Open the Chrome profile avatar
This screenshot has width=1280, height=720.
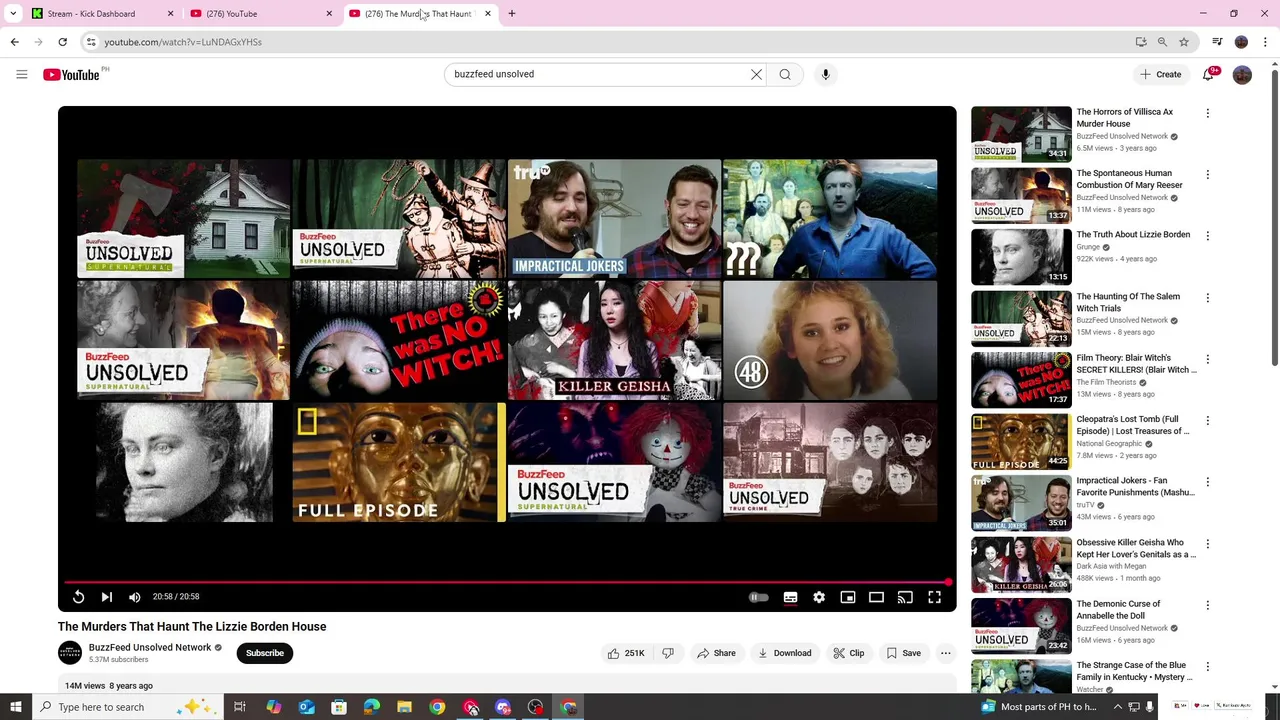pos(1241,42)
